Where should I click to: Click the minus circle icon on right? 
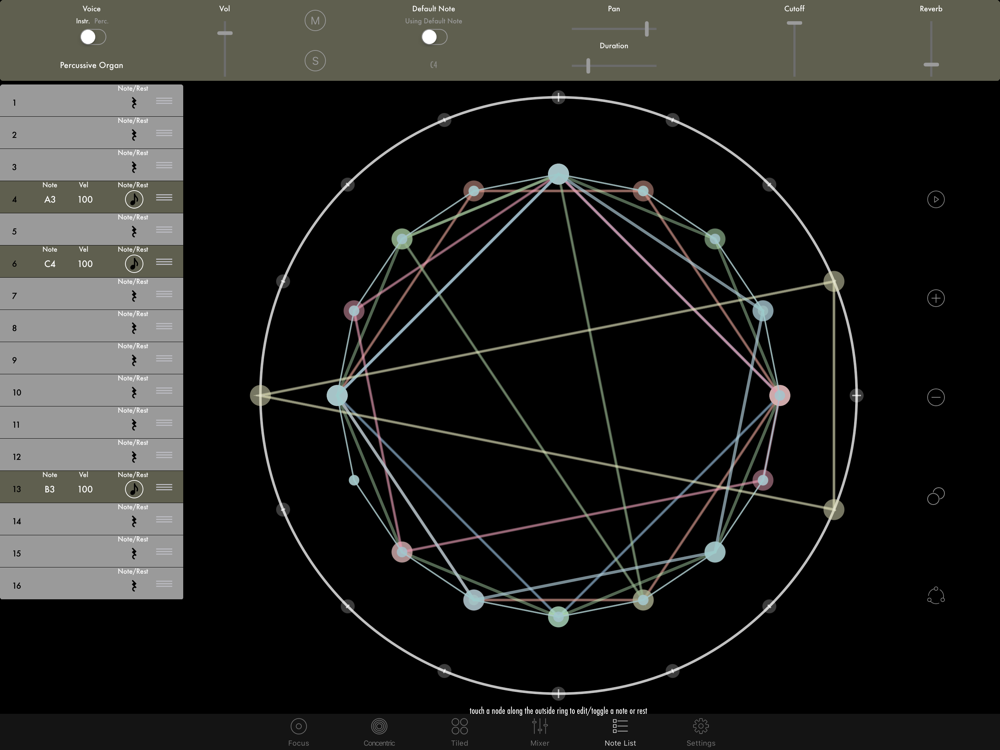[x=936, y=397]
